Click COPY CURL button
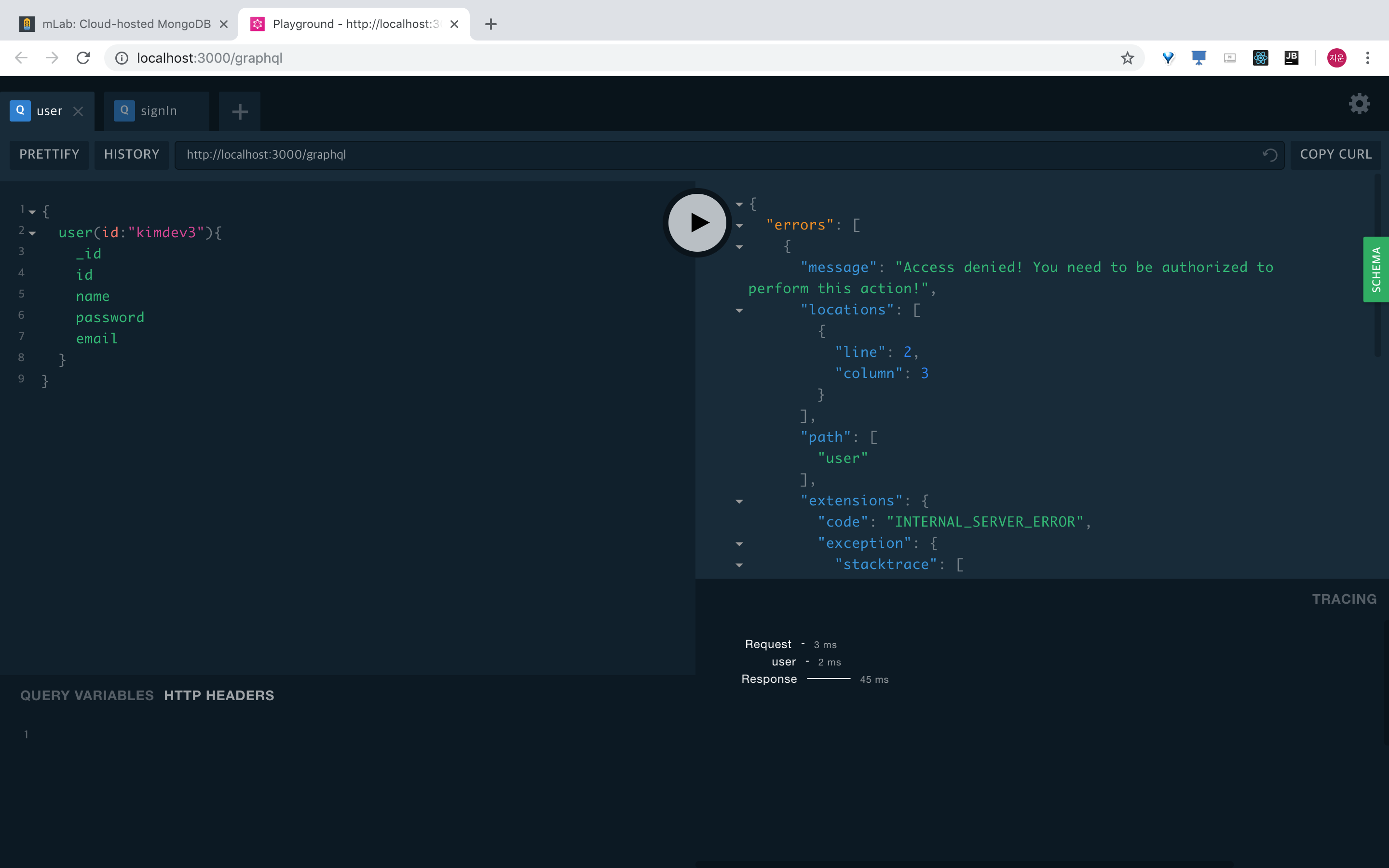The height and width of the screenshot is (868, 1389). click(x=1335, y=154)
